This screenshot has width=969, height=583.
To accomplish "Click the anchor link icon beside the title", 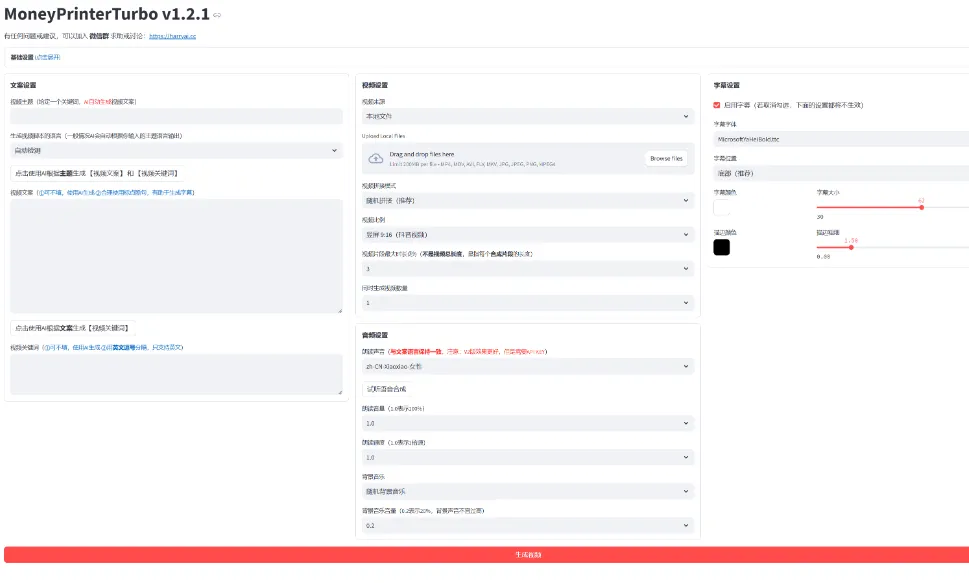I will click(x=218, y=15).
